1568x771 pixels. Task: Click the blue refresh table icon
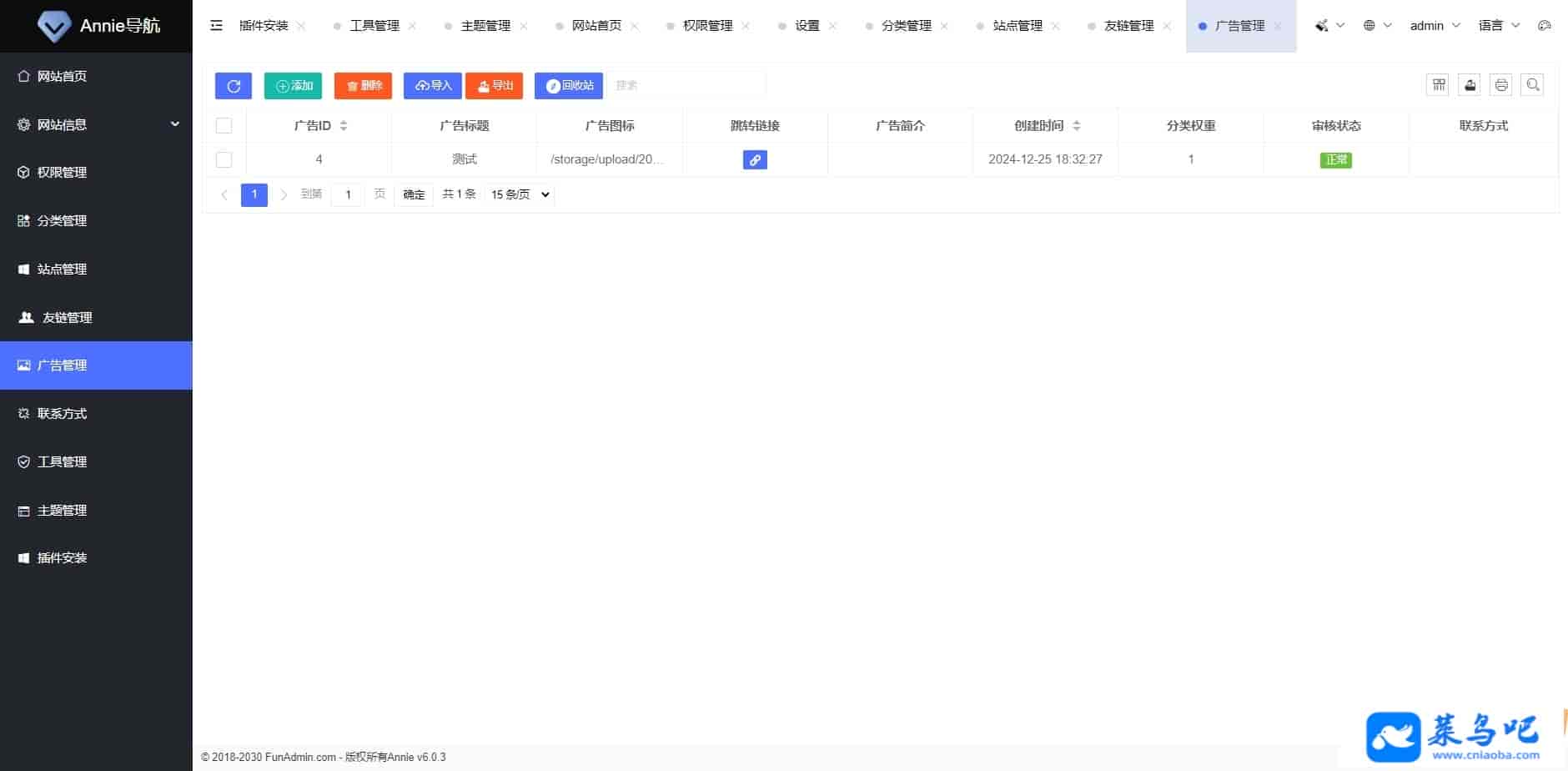click(234, 86)
